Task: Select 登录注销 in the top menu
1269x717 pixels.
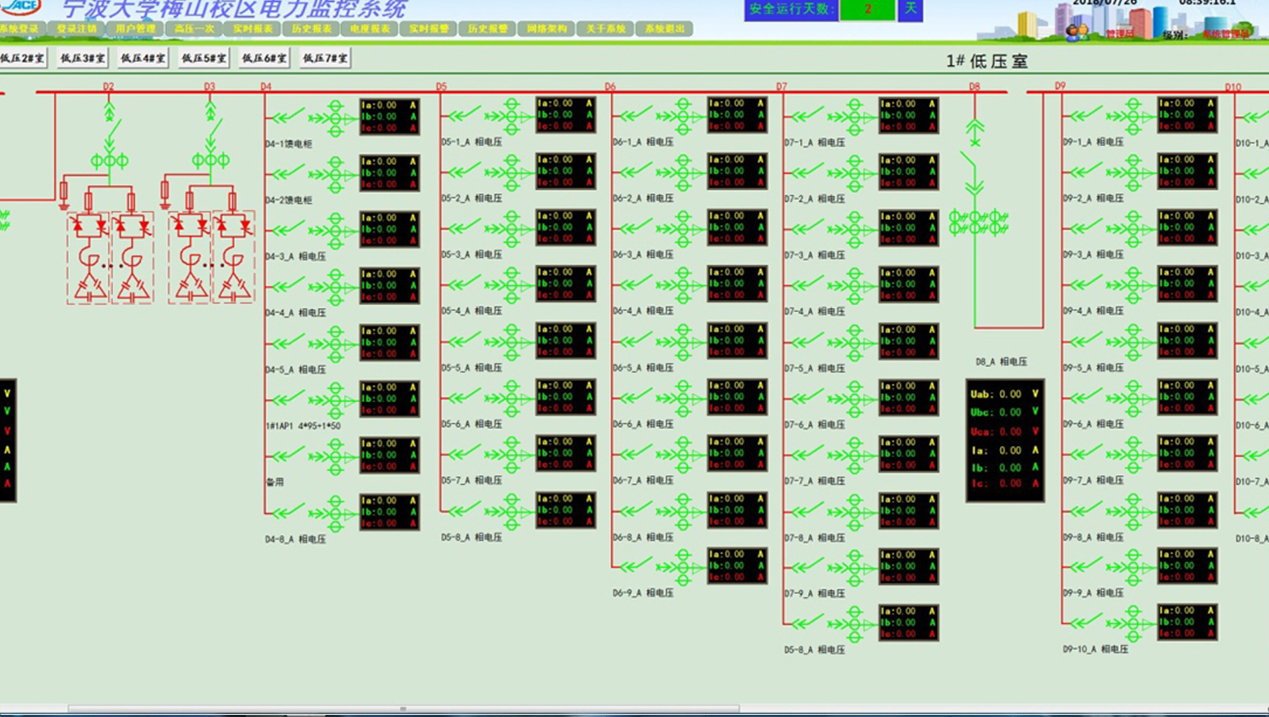Action: [x=77, y=29]
